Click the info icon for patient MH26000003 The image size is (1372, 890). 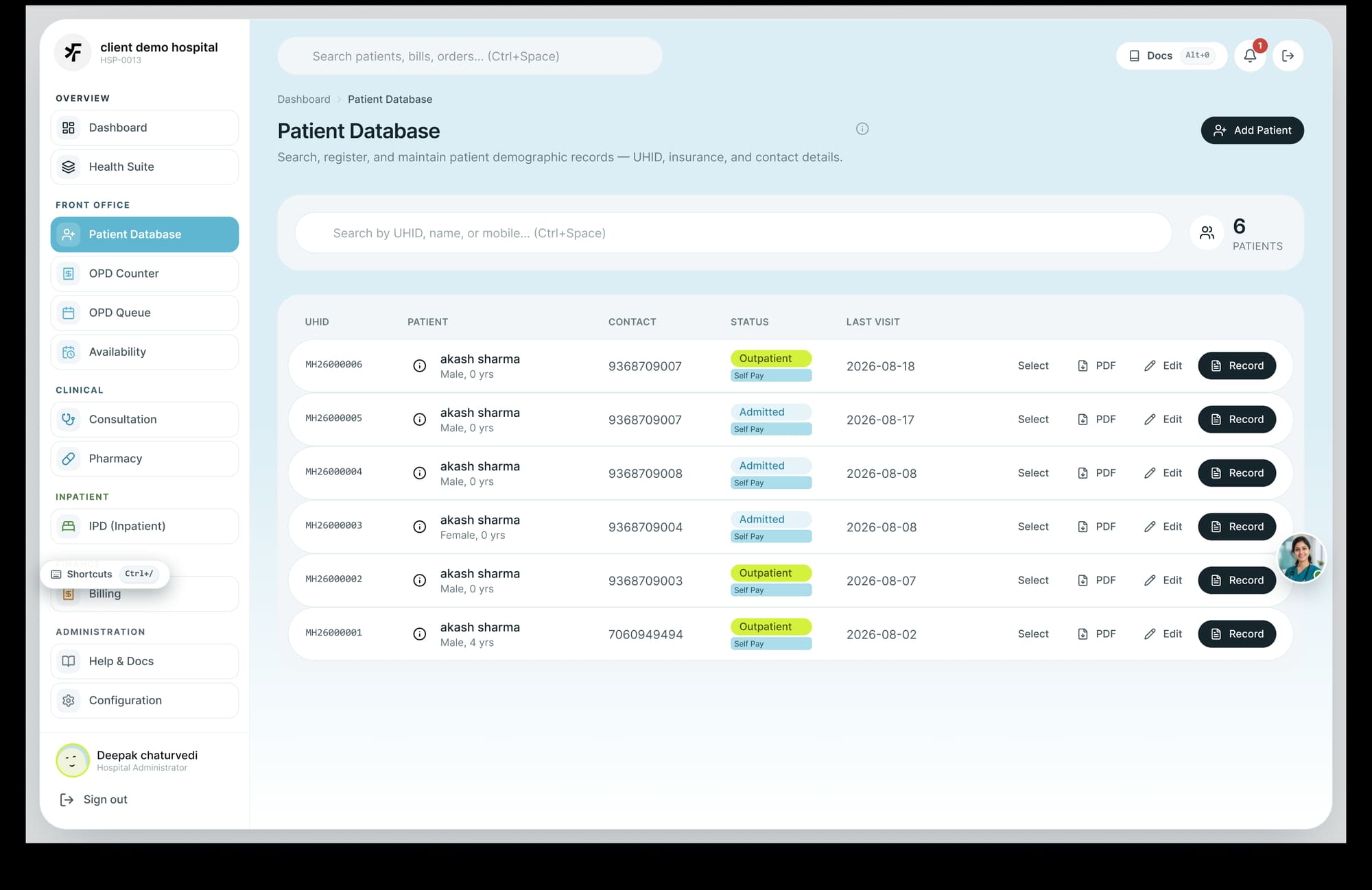(x=420, y=527)
